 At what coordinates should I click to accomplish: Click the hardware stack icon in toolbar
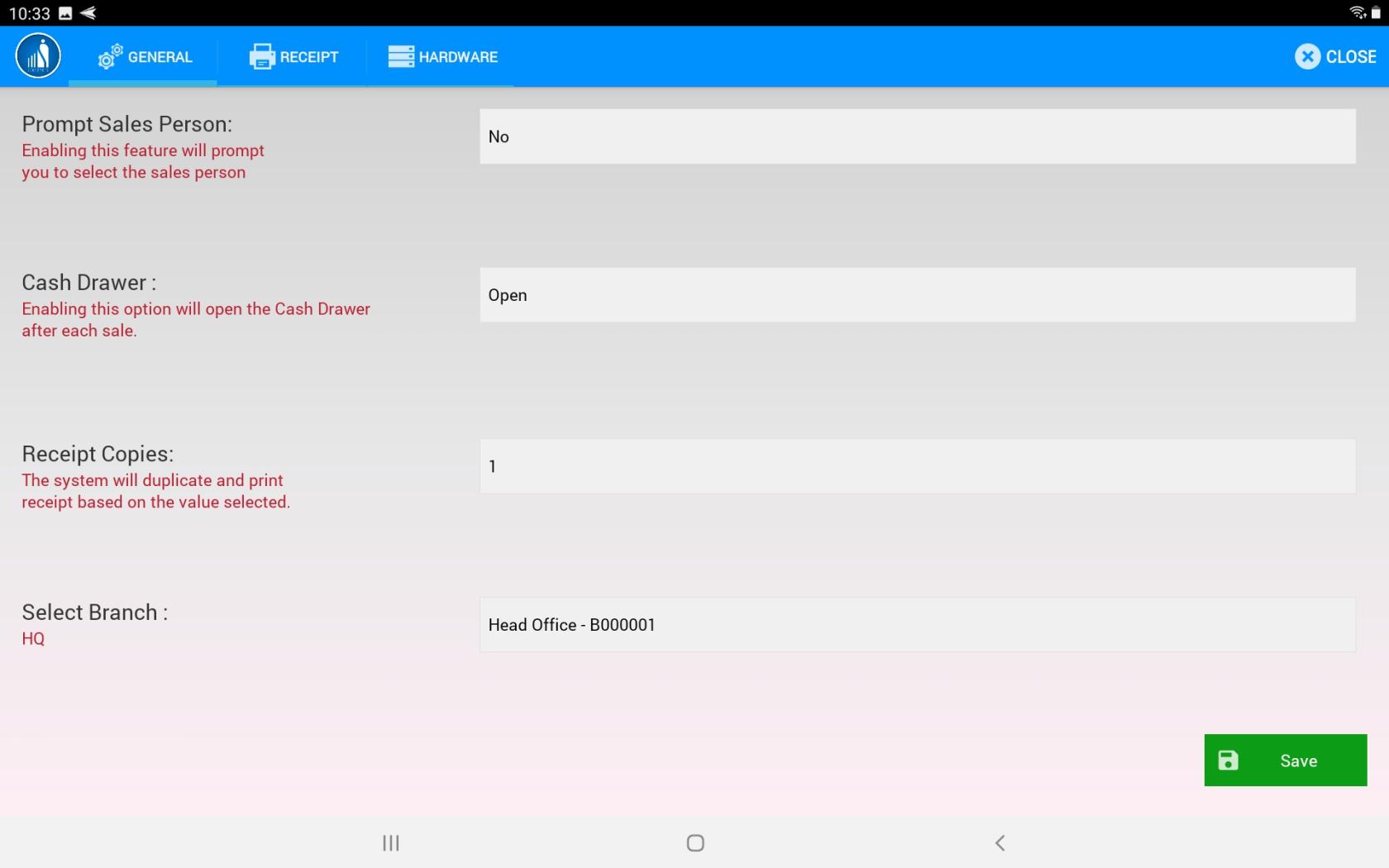pyautogui.click(x=399, y=56)
